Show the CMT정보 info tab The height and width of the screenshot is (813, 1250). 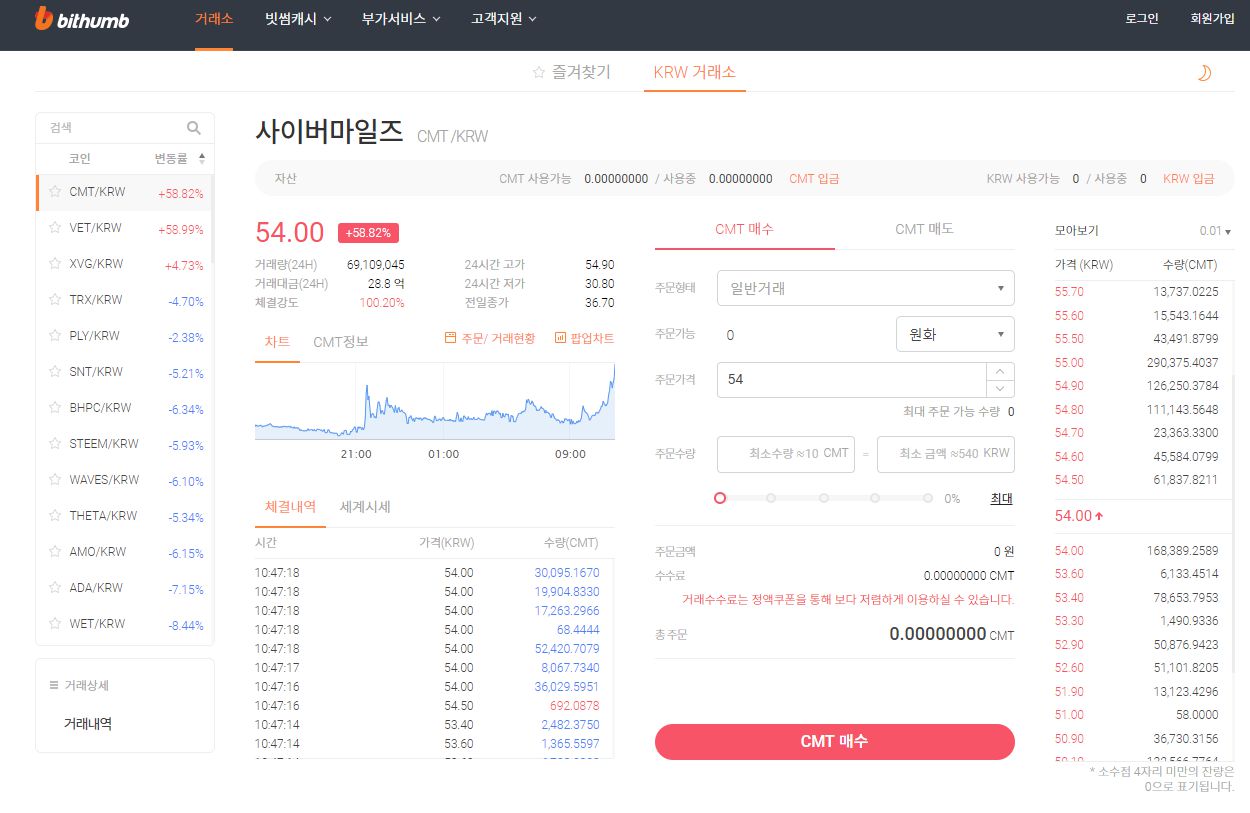point(340,342)
